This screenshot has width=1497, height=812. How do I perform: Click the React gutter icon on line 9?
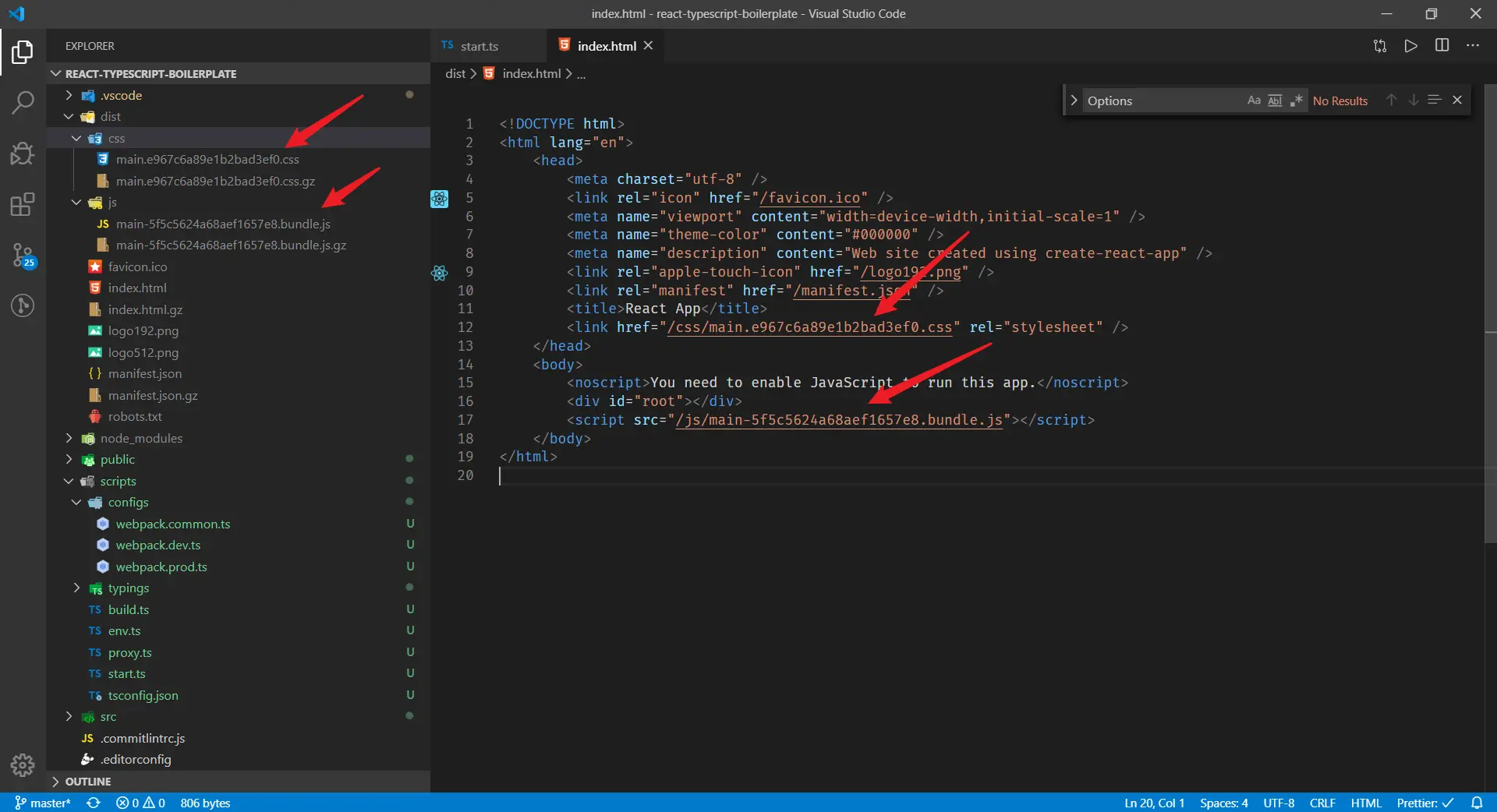click(440, 273)
